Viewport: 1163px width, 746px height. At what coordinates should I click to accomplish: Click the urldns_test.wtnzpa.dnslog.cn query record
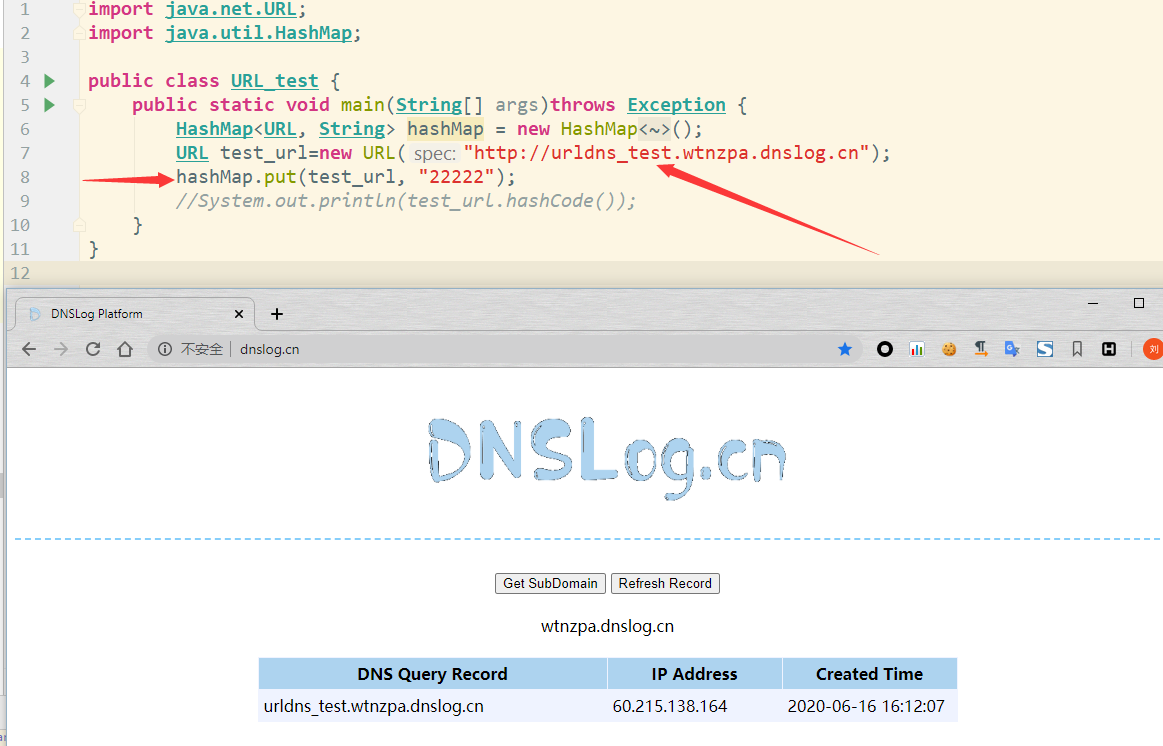(x=374, y=706)
